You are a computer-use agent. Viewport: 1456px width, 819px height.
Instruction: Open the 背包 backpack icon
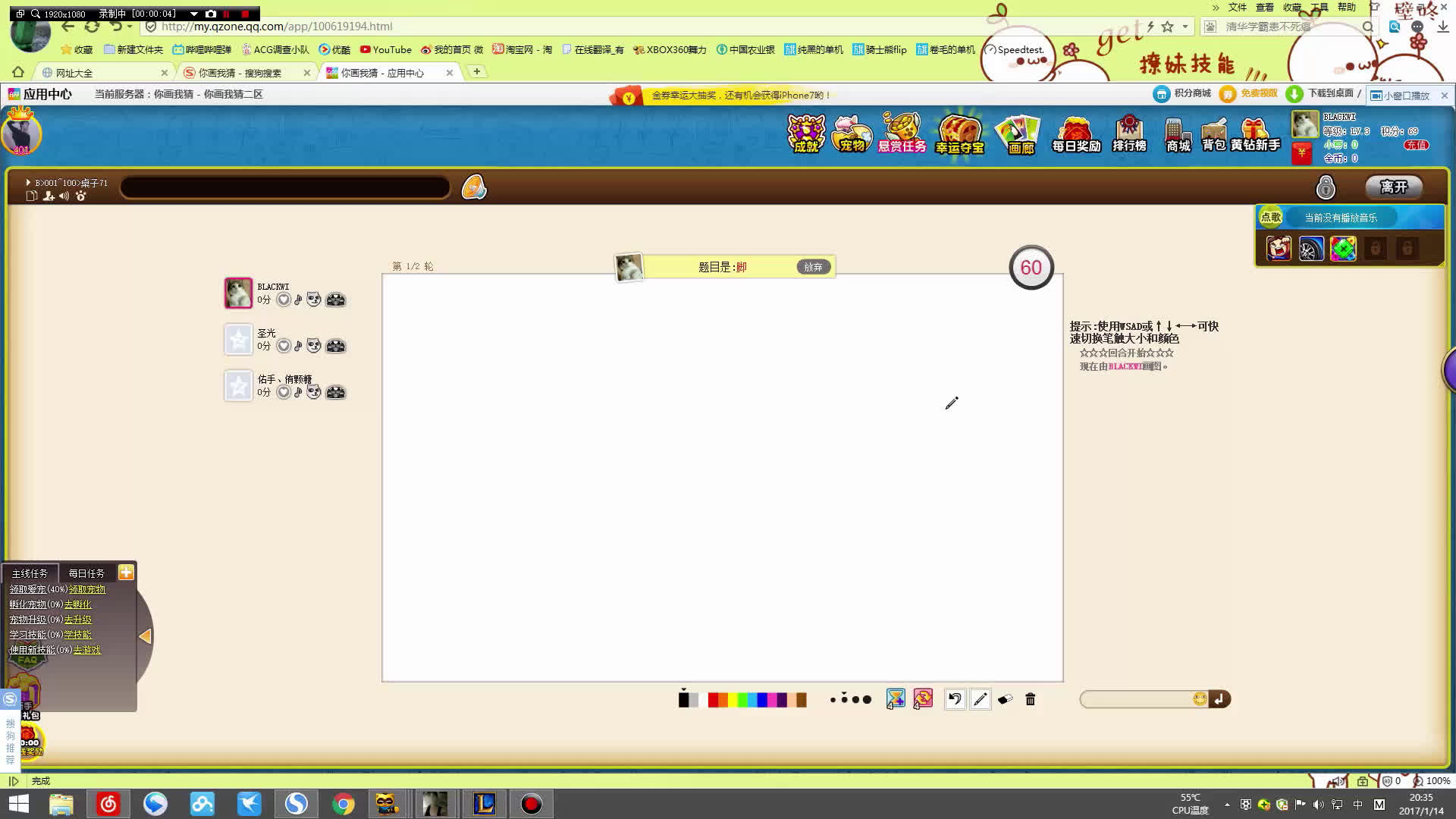(x=1213, y=135)
